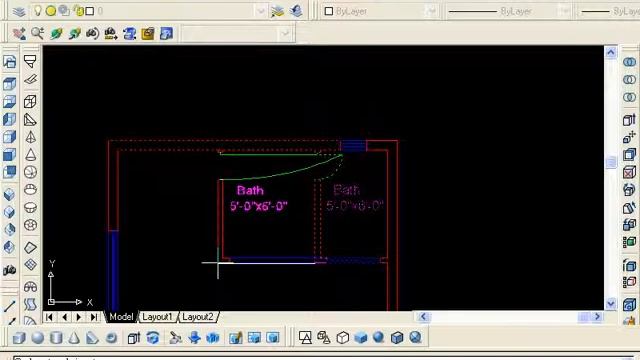Click first-tab navigation arrow button
Viewport: 640px width, 360px height.
[x=49, y=317]
